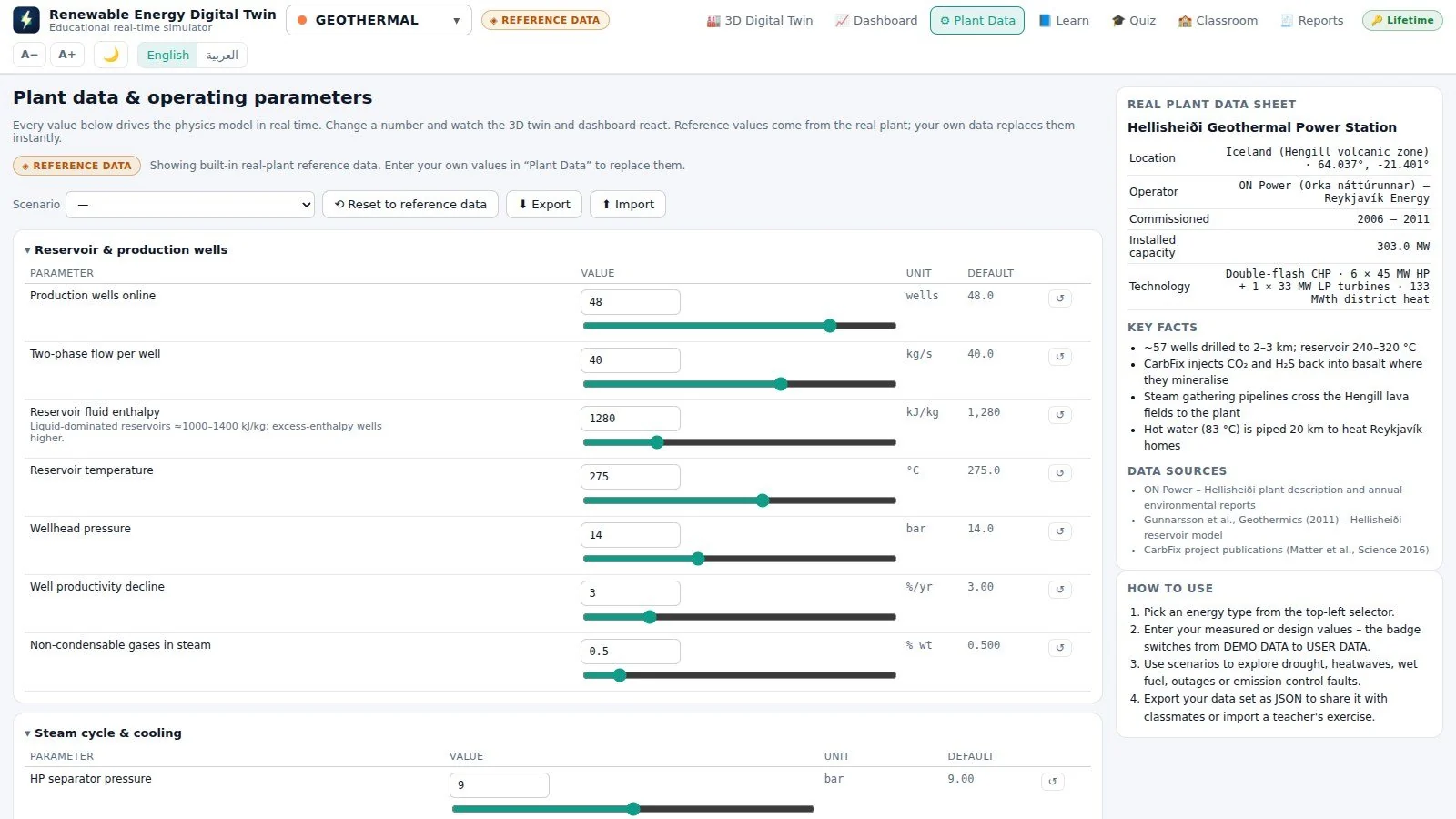Click the REFERENCE DATA badge in header

545,20
